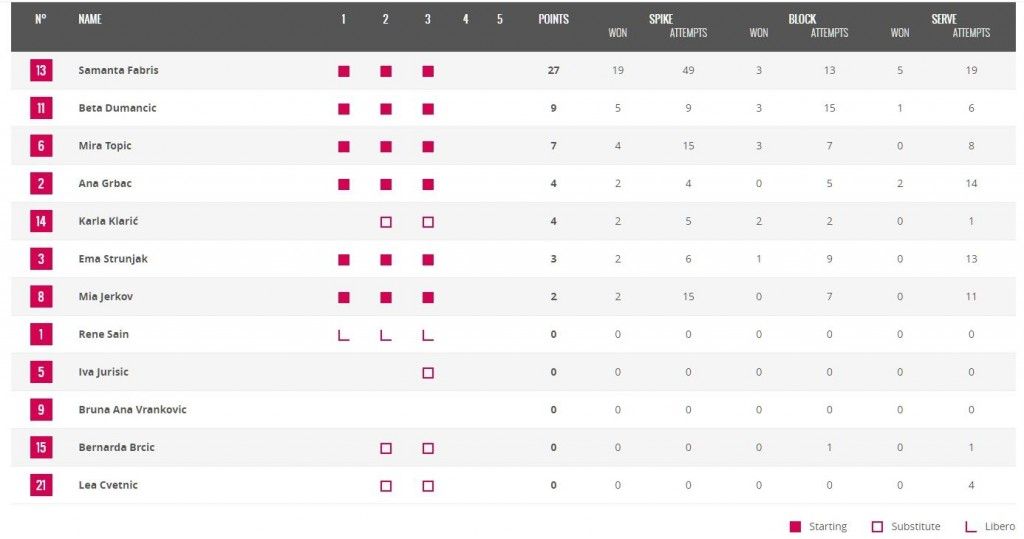Click Rene Sain's set 1 libero marker
The height and width of the screenshot is (539, 1024).
pos(344,335)
